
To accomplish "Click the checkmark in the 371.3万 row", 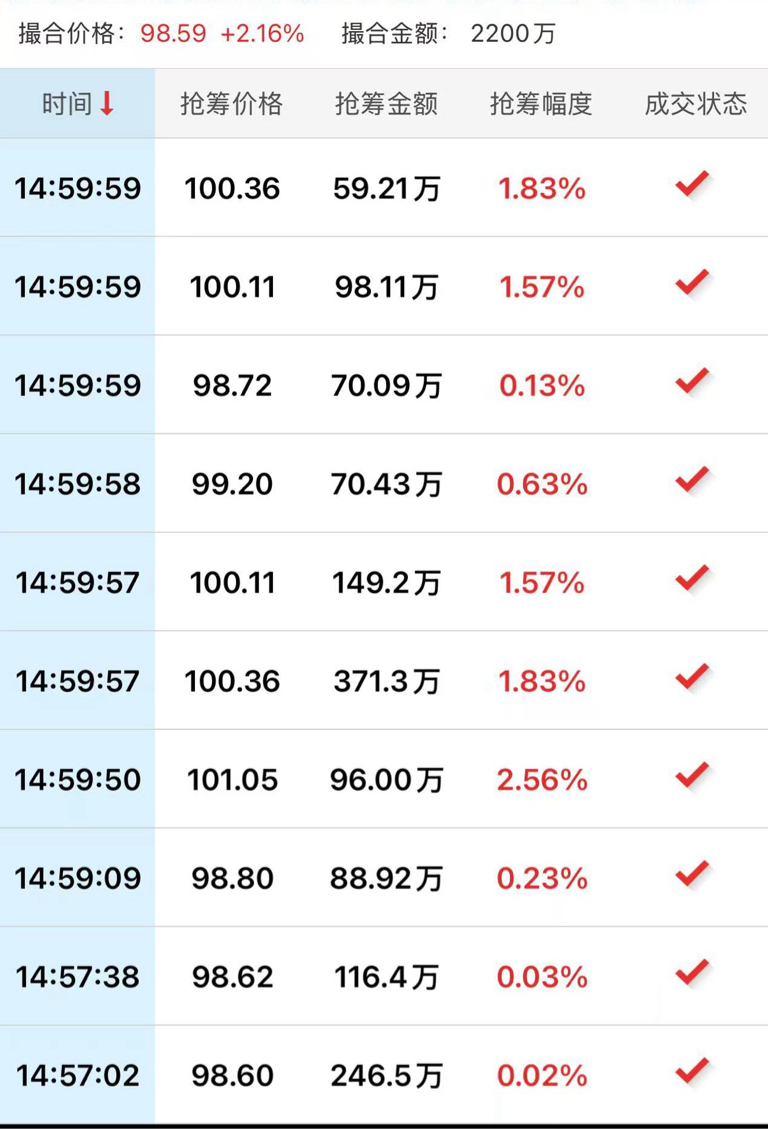I will click(692, 678).
